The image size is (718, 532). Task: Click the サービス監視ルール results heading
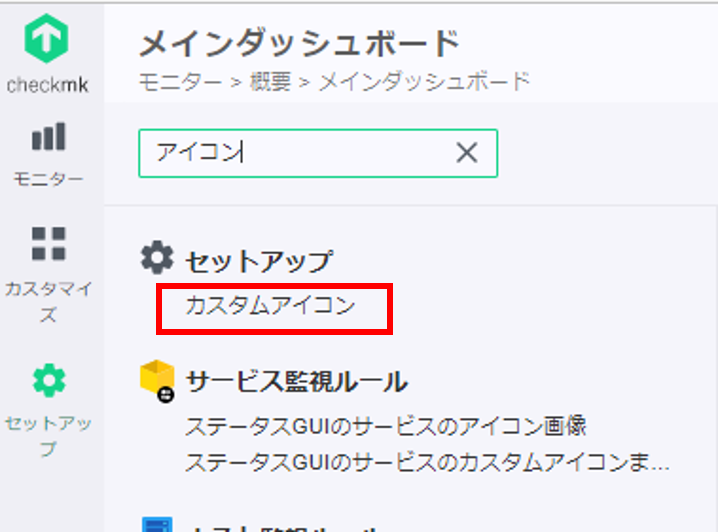[296, 381]
